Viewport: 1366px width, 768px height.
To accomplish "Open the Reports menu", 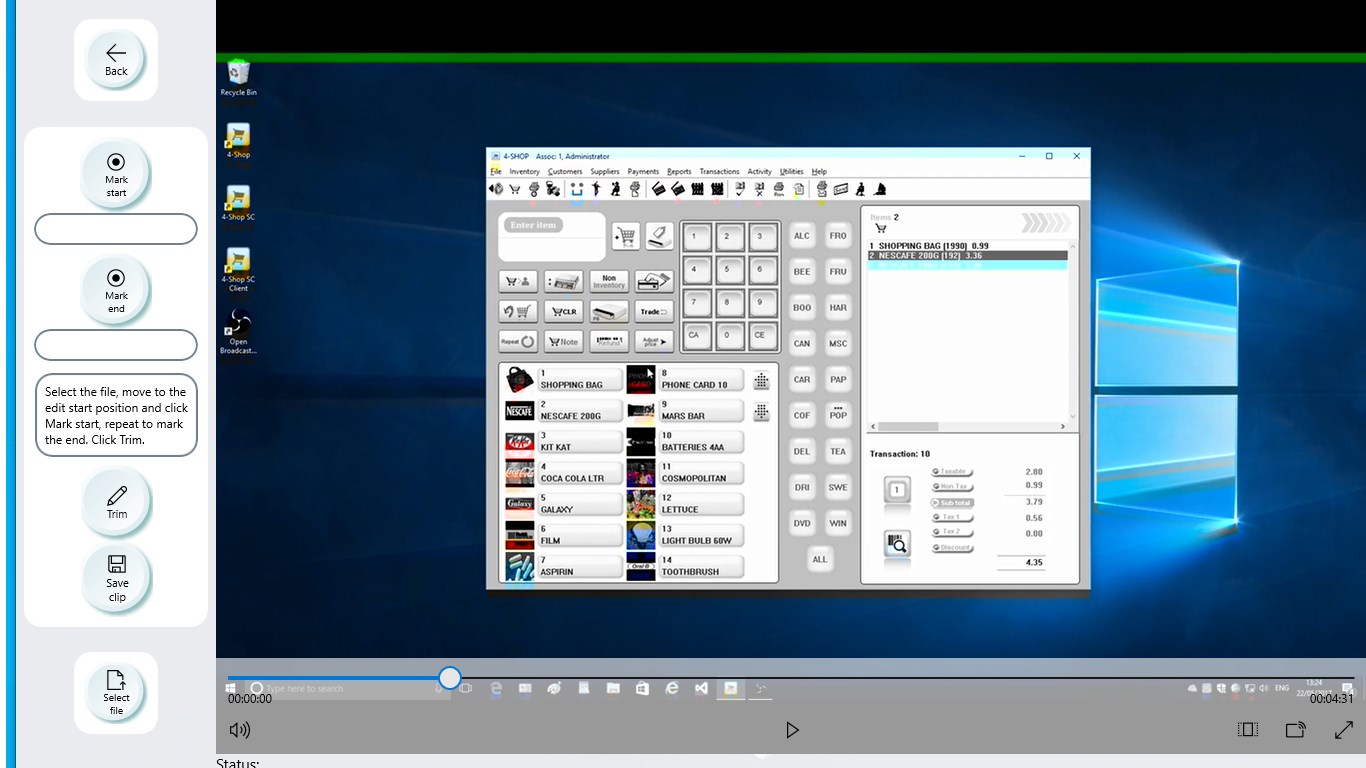I will (x=679, y=172).
